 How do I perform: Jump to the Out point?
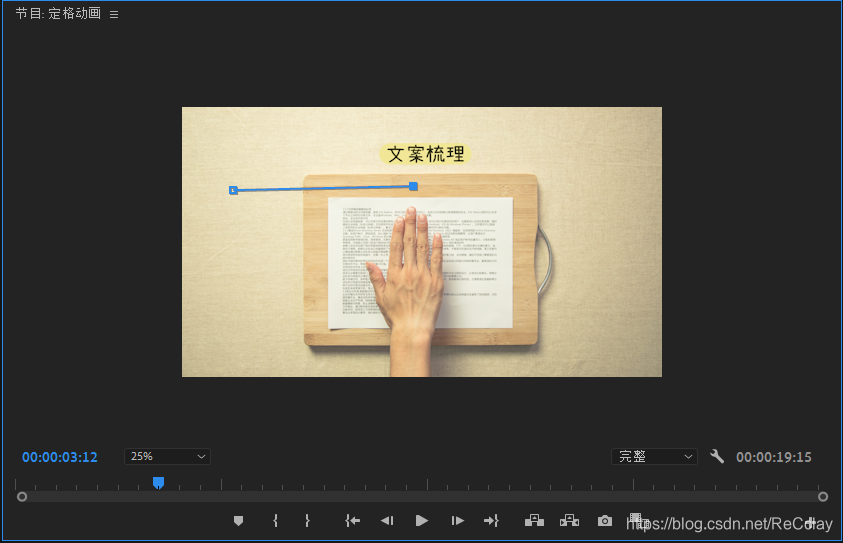491,520
